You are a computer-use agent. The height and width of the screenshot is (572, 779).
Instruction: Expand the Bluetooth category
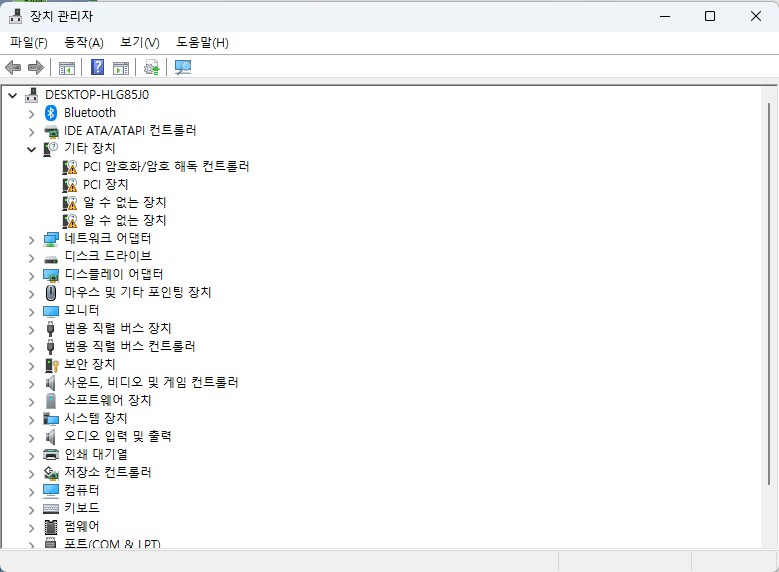click(x=31, y=114)
